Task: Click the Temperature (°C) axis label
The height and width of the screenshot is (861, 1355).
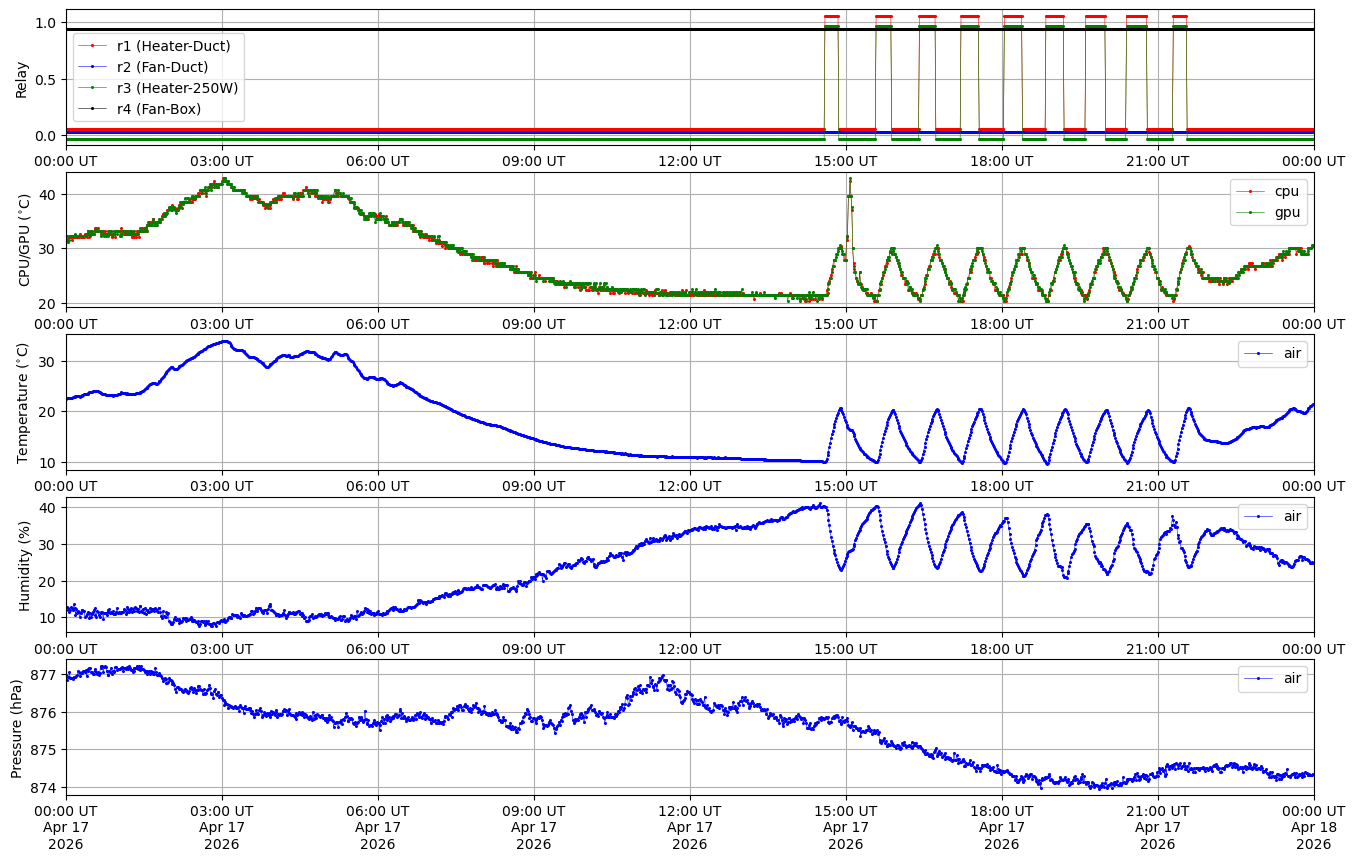Action: pos(22,402)
